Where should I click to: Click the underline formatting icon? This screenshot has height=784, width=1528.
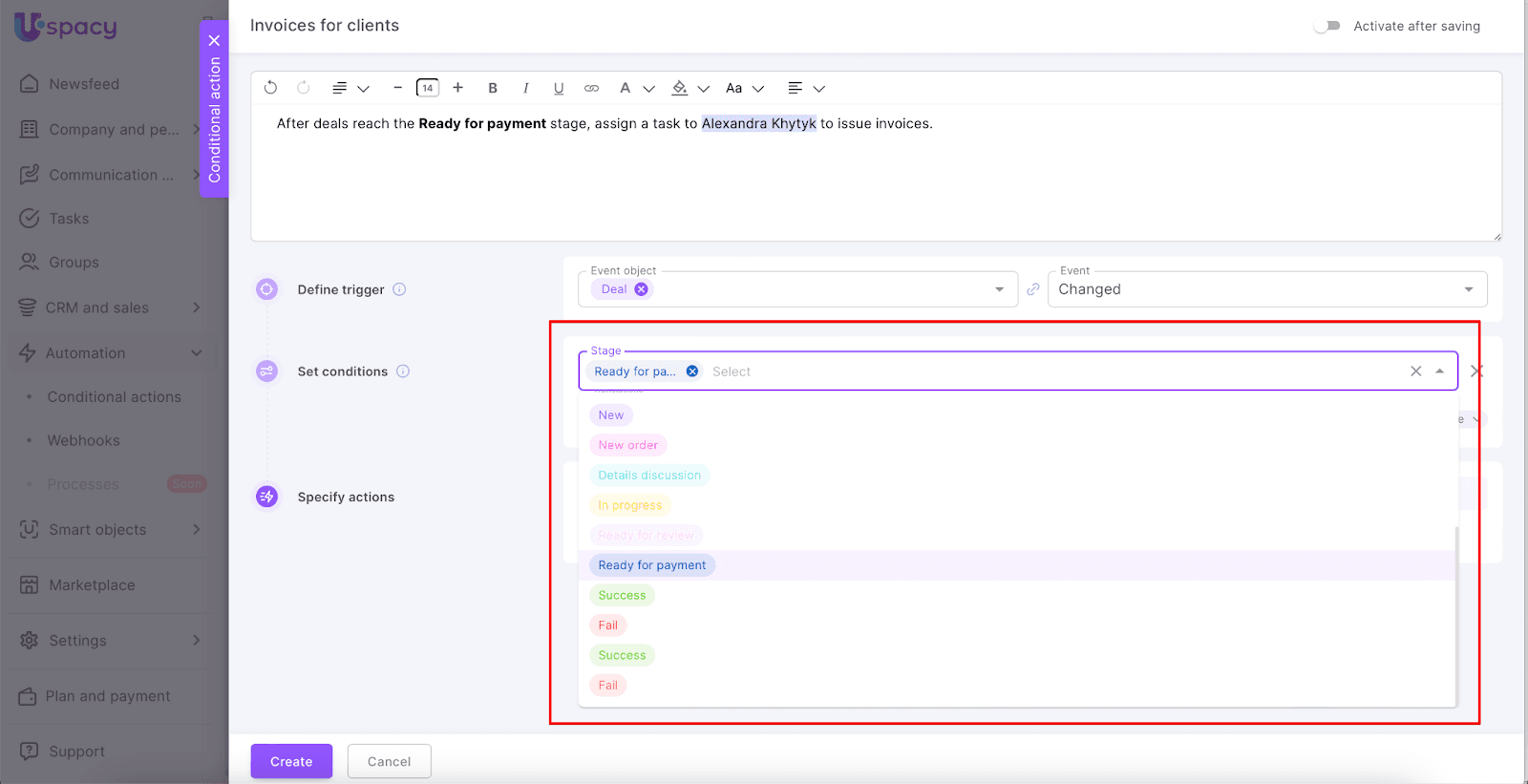click(559, 88)
